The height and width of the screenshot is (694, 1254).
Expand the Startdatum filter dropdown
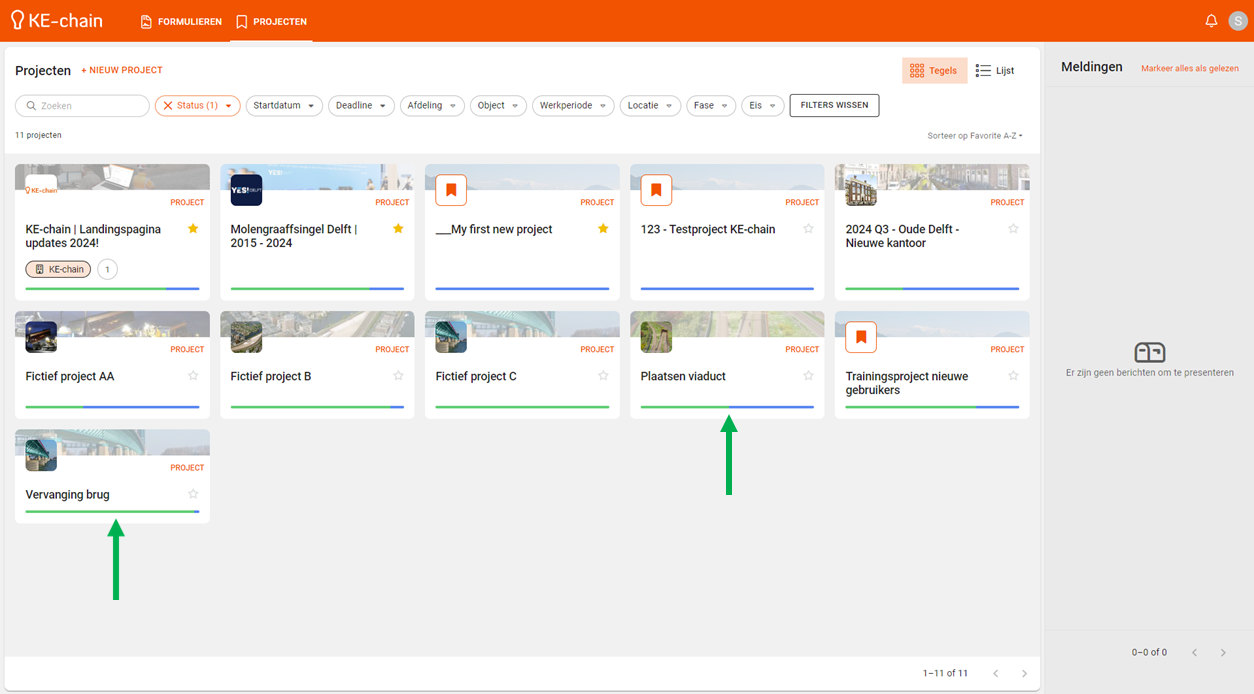click(x=284, y=106)
